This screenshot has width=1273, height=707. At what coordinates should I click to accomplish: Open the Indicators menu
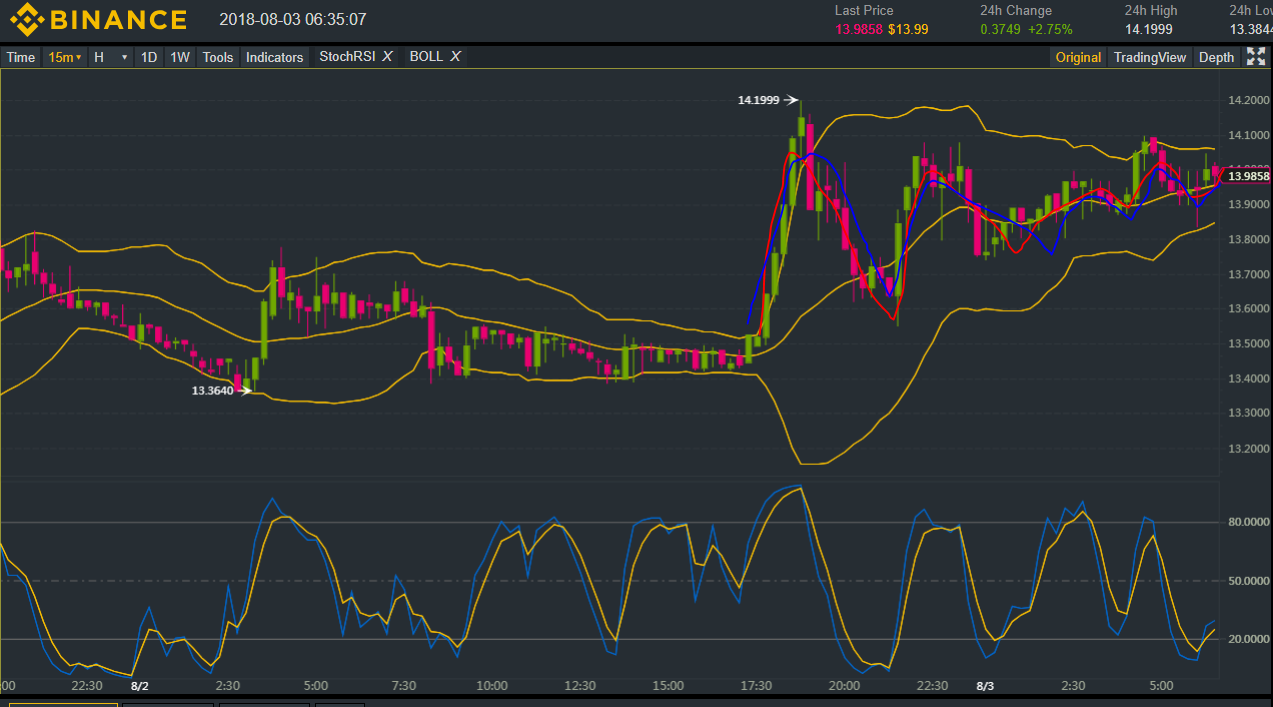(275, 57)
